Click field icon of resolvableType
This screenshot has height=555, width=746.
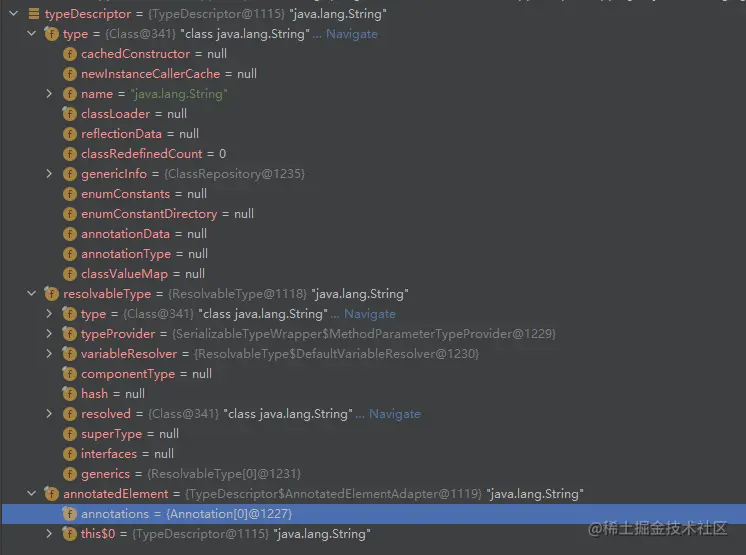[51, 293]
